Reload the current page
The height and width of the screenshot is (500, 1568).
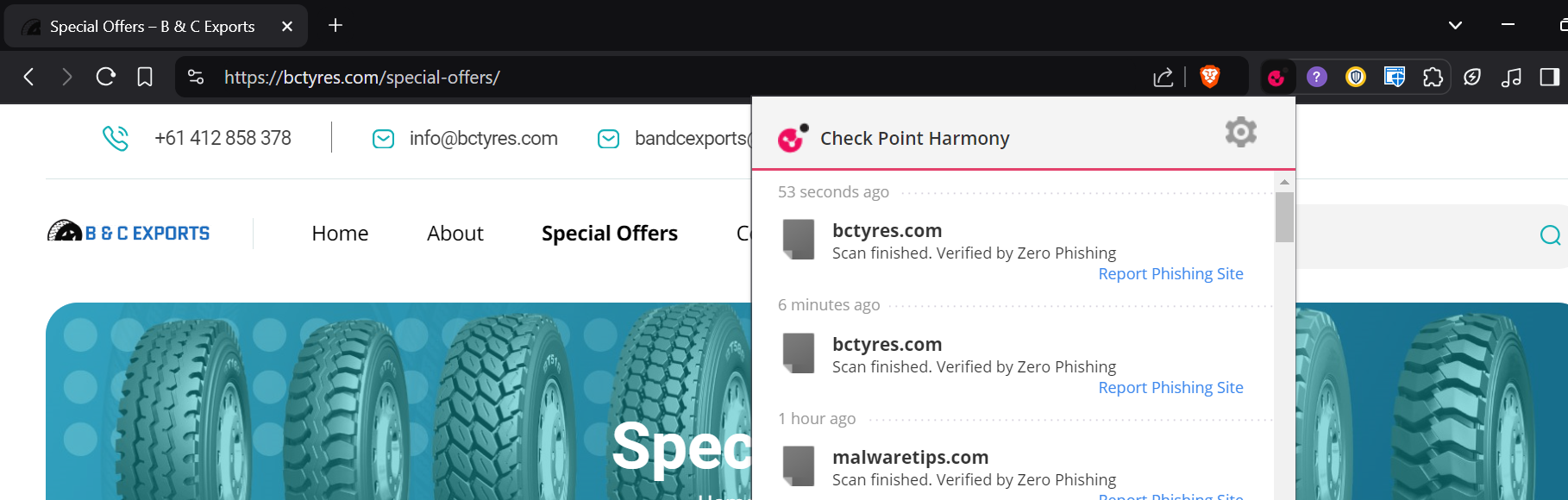click(106, 78)
